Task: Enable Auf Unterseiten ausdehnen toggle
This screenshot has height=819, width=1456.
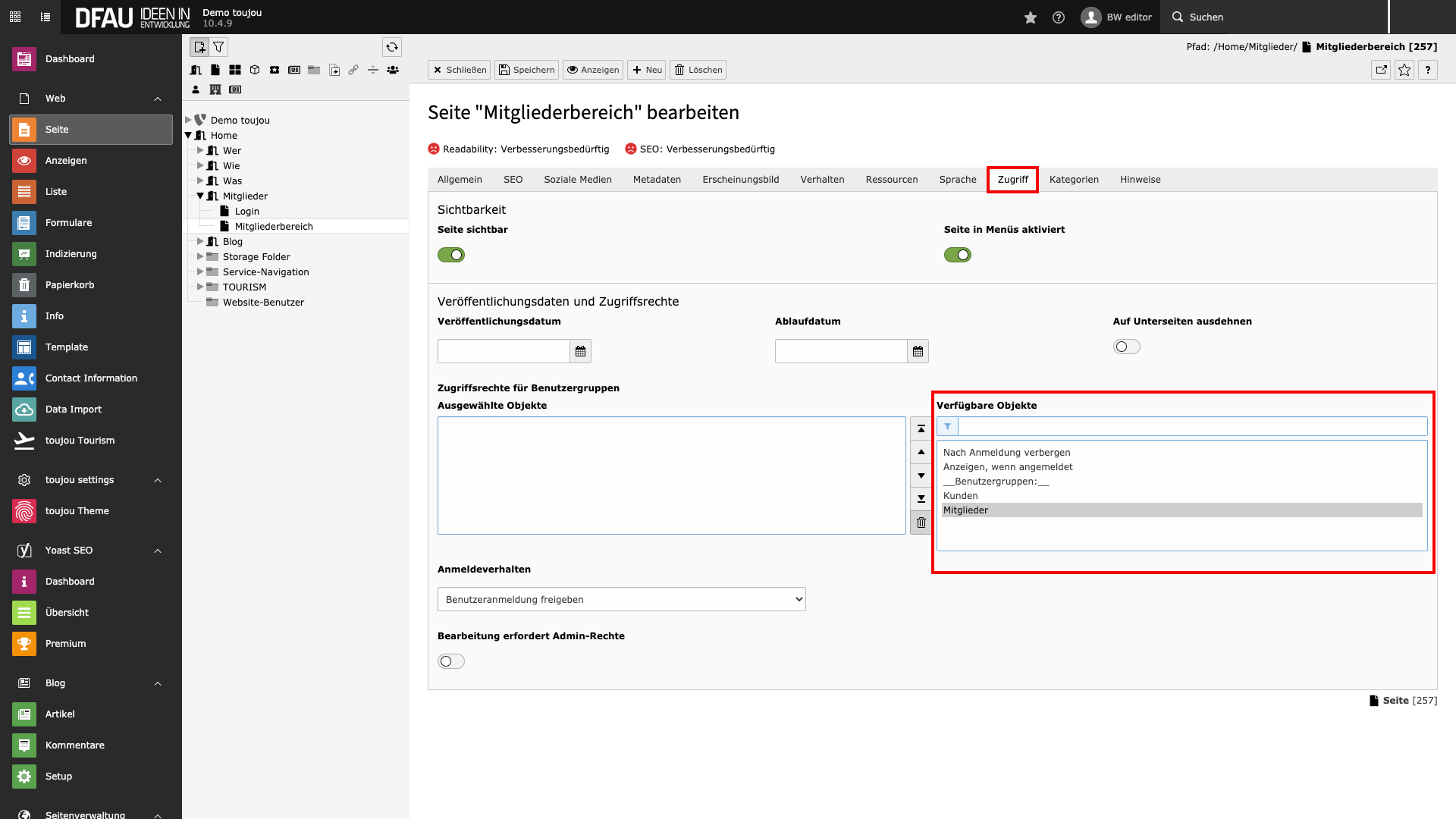Action: tap(1126, 347)
